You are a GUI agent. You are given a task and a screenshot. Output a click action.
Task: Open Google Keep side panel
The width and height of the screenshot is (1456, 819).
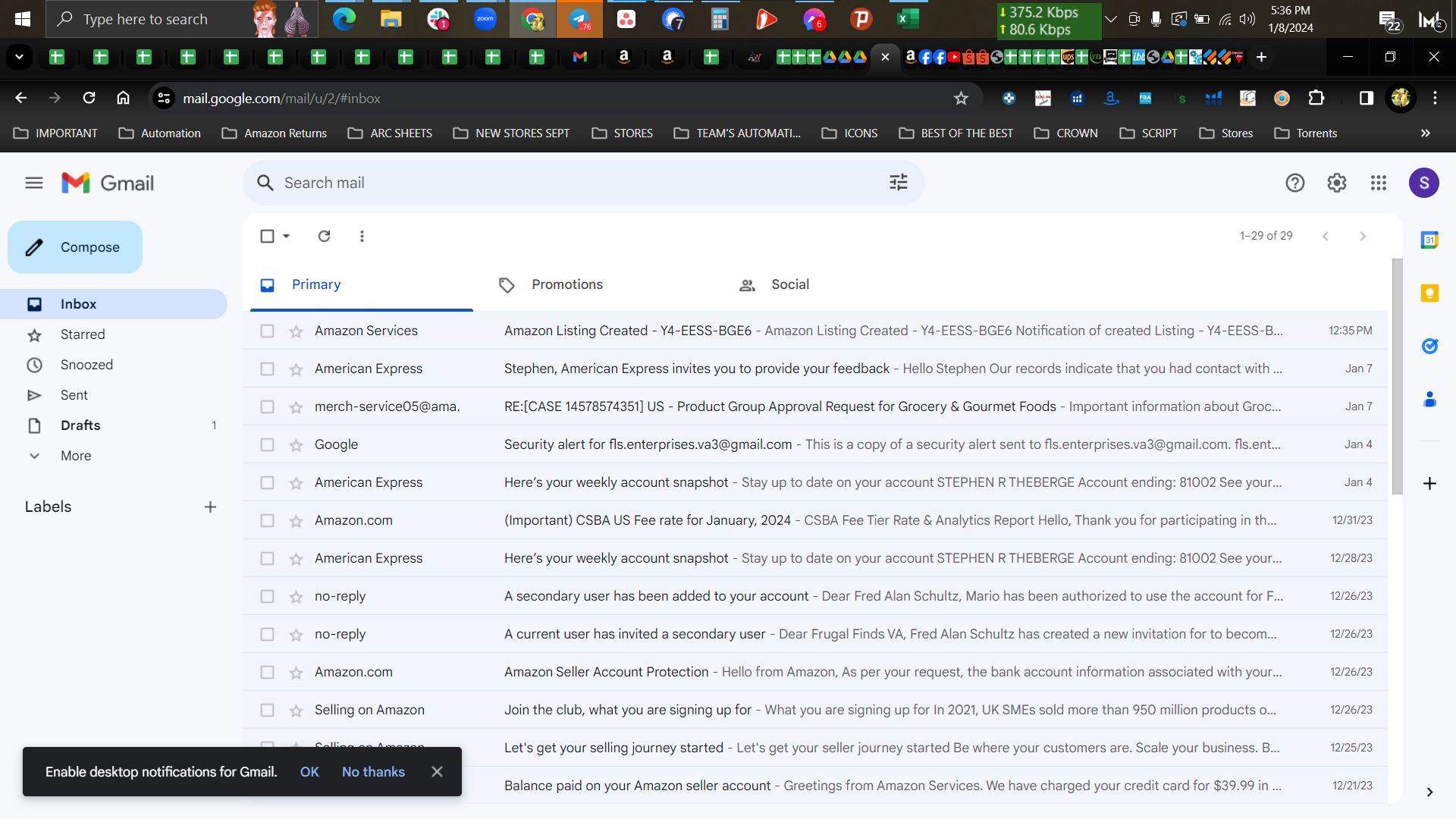tap(1429, 293)
